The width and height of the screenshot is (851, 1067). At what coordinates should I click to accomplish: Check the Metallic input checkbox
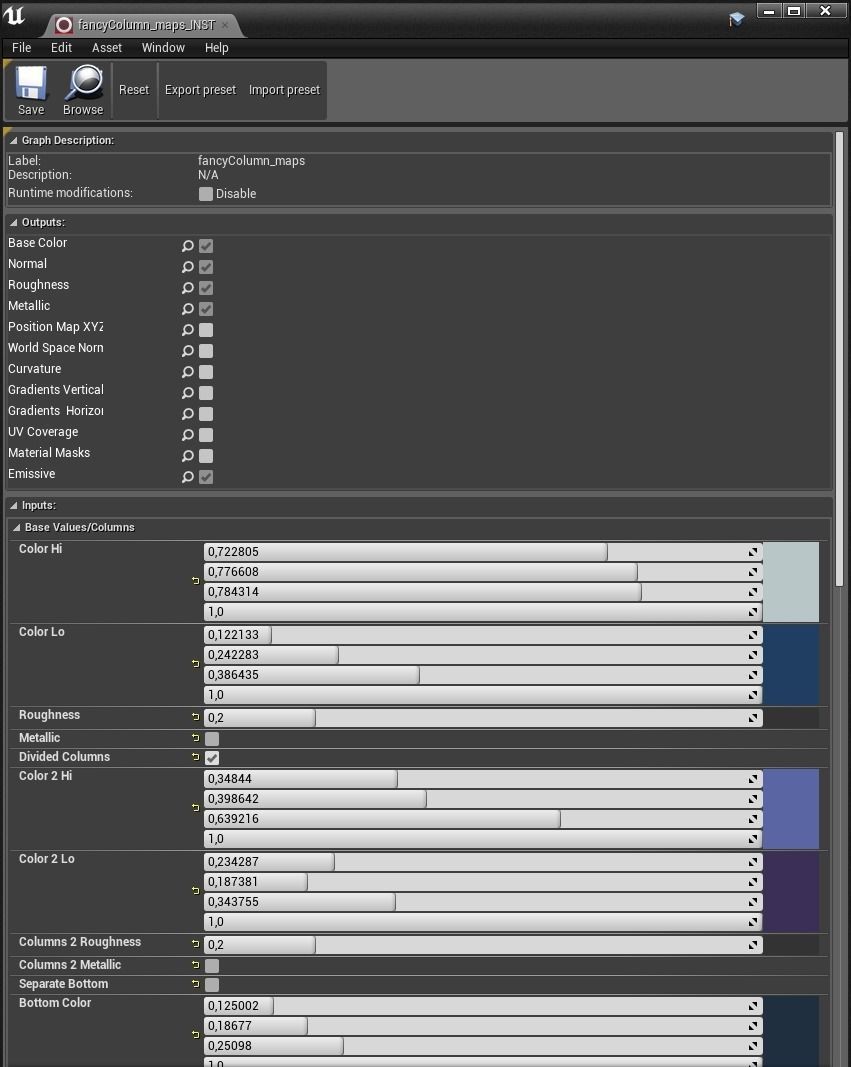pos(212,738)
